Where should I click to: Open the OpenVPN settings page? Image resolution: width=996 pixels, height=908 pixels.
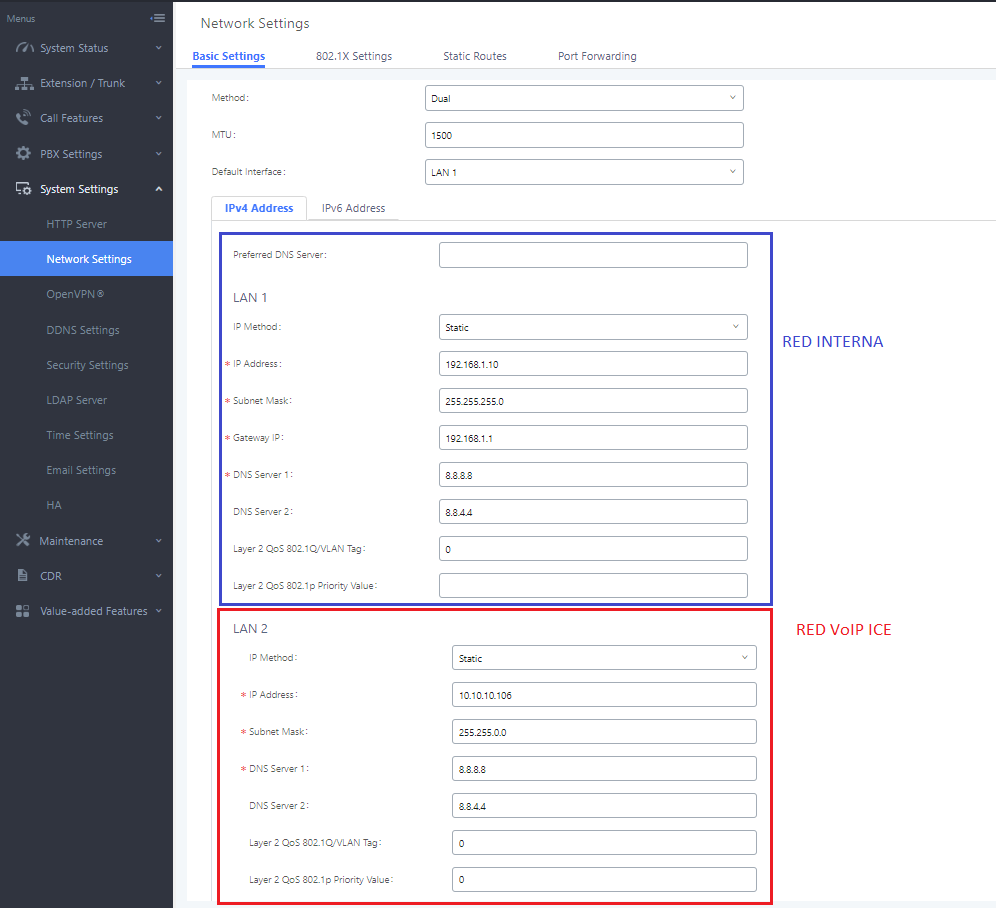pyautogui.click(x=78, y=293)
